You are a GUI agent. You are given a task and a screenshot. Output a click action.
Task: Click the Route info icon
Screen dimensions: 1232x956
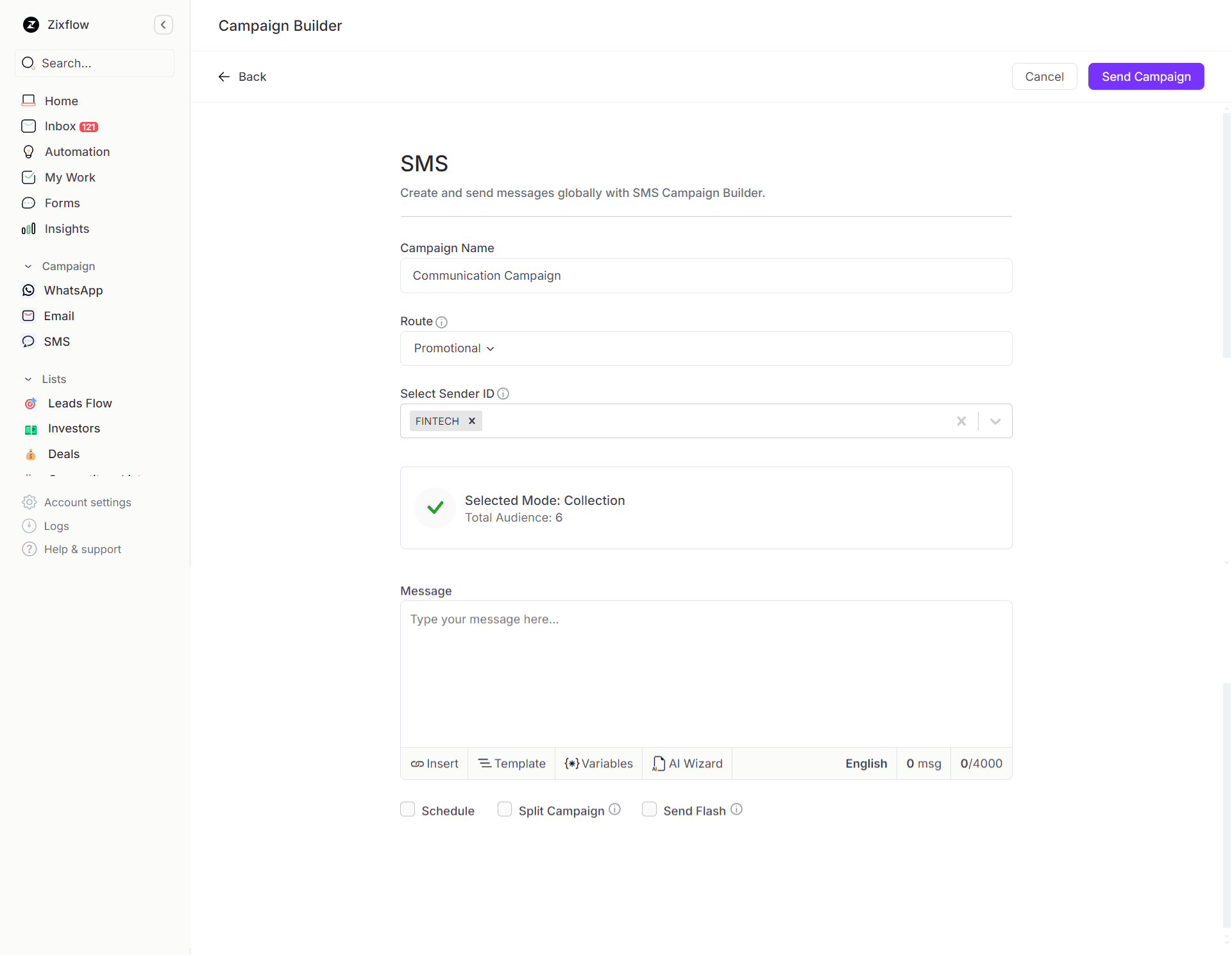tap(441, 322)
